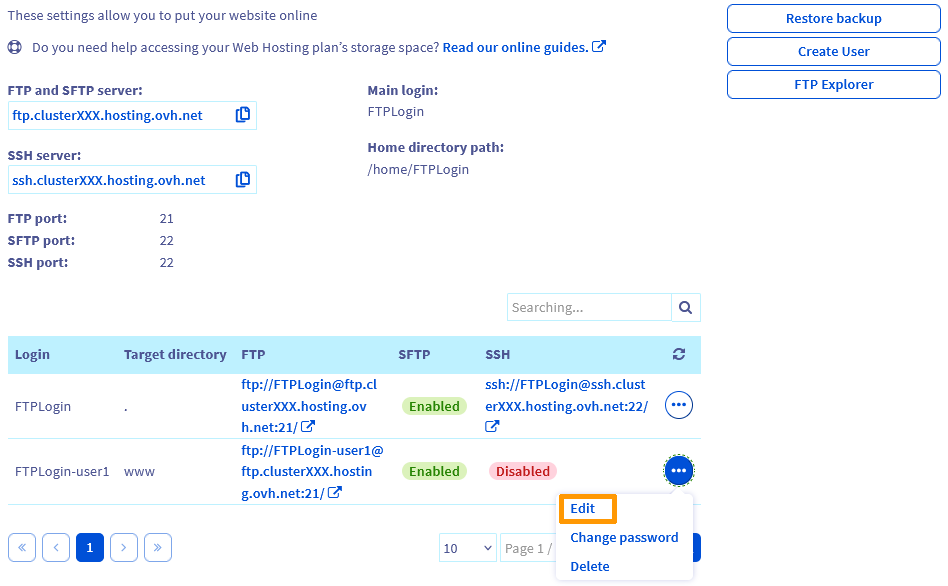The width and height of the screenshot is (948, 586).
Task: Click inside the Searching input field
Action: (589, 307)
